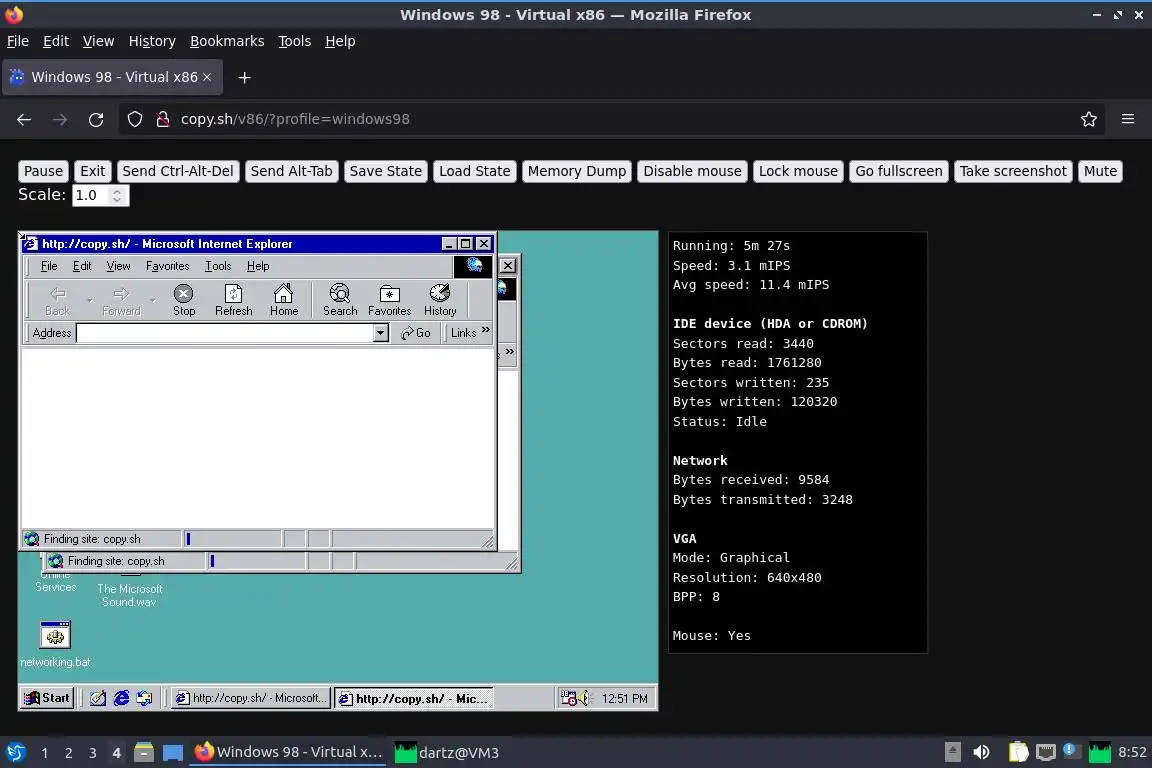Go to Home page in Internet Explorer
This screenshot has height=768, width=1152.
(x=284, y=301)
